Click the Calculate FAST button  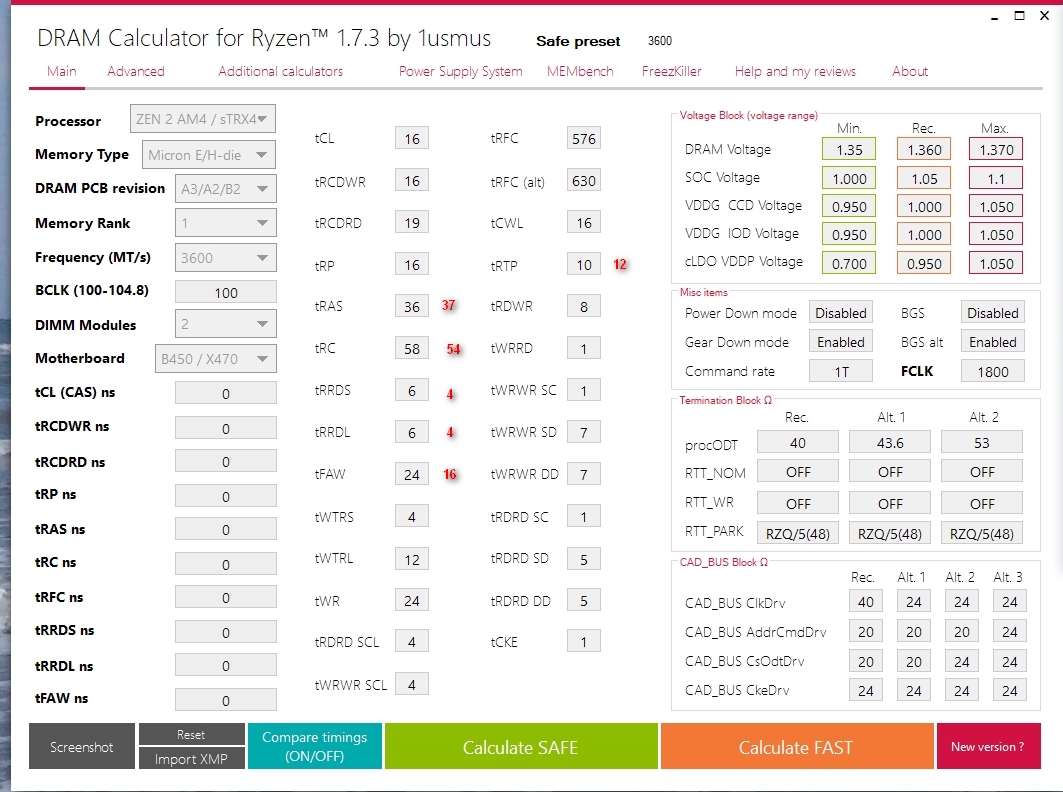pos(795,747)
